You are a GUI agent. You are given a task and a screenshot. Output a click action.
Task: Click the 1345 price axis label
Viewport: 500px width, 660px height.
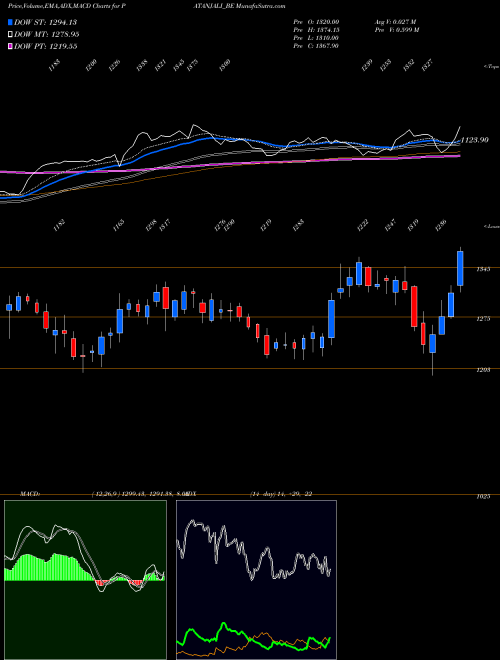[483, 269]
